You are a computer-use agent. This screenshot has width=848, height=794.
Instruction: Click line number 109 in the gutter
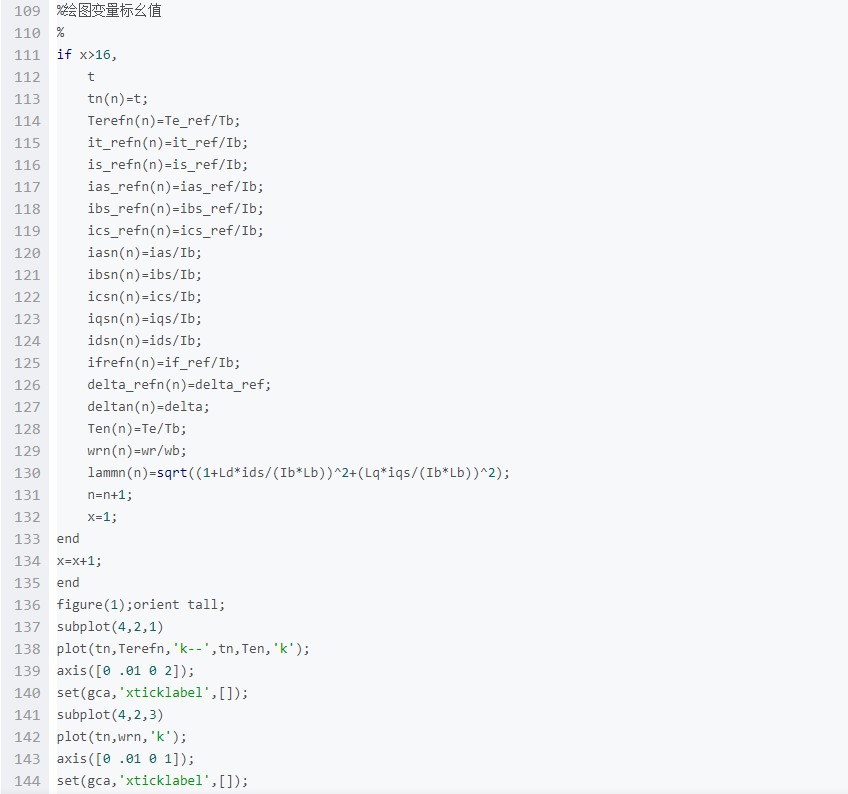27,11
